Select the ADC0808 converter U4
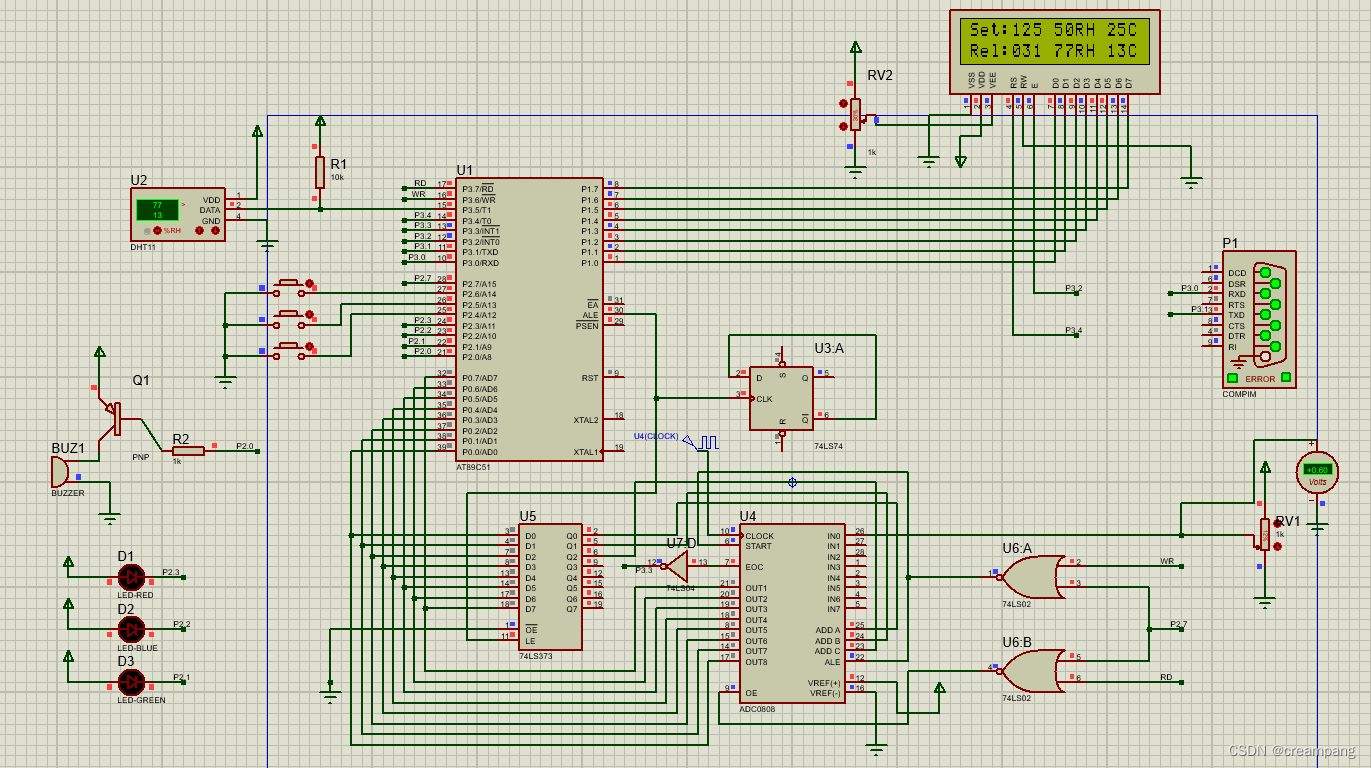This screenshot has width=1371, height=768. point(791,613)
